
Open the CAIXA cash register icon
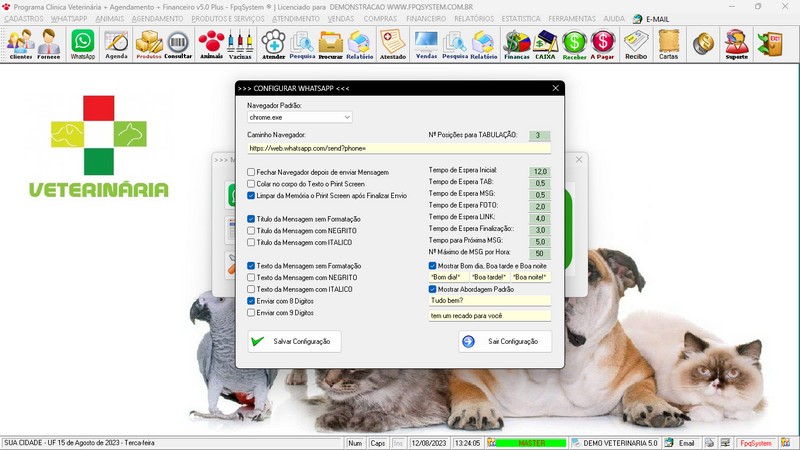point(545,44)
